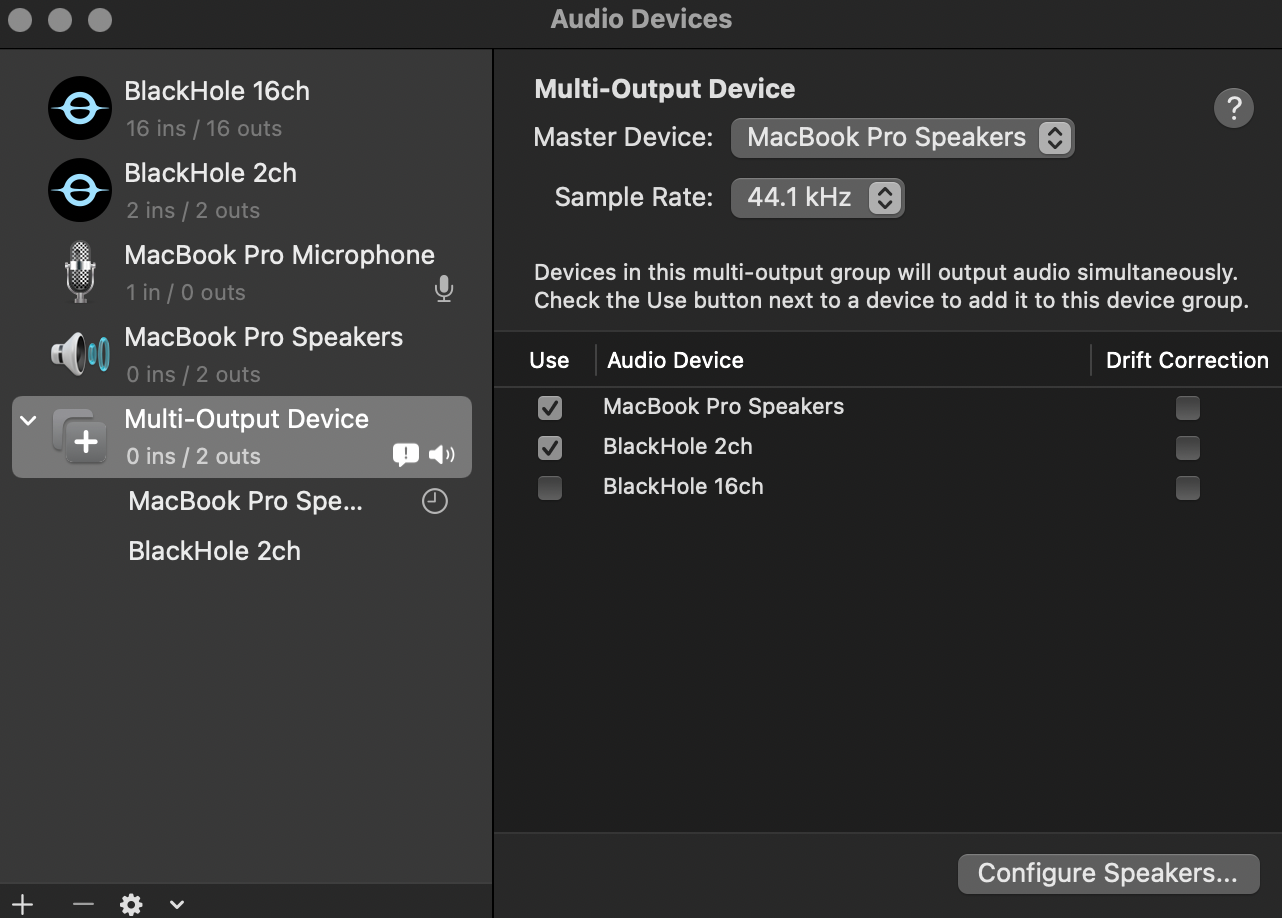Viewport: 1282px width, 918px height.
Task: Click the speaker output icon on Multi-Output Device
Action: click(441, 454)
